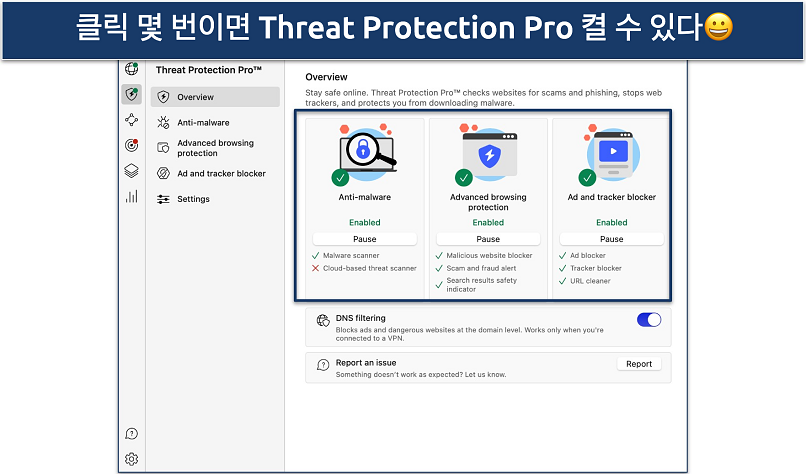Click the Anti-malware magnifier illustration

click(x=367, y=152)
